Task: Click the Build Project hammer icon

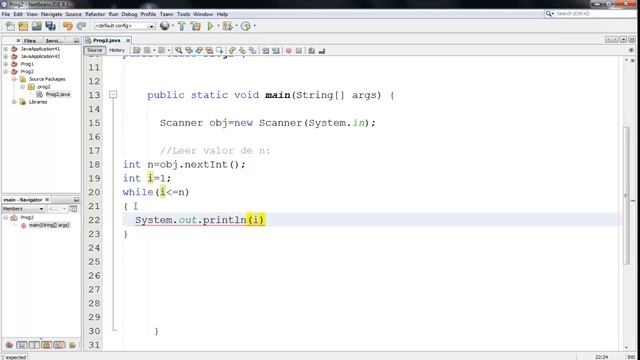Action: pos(182,26)
